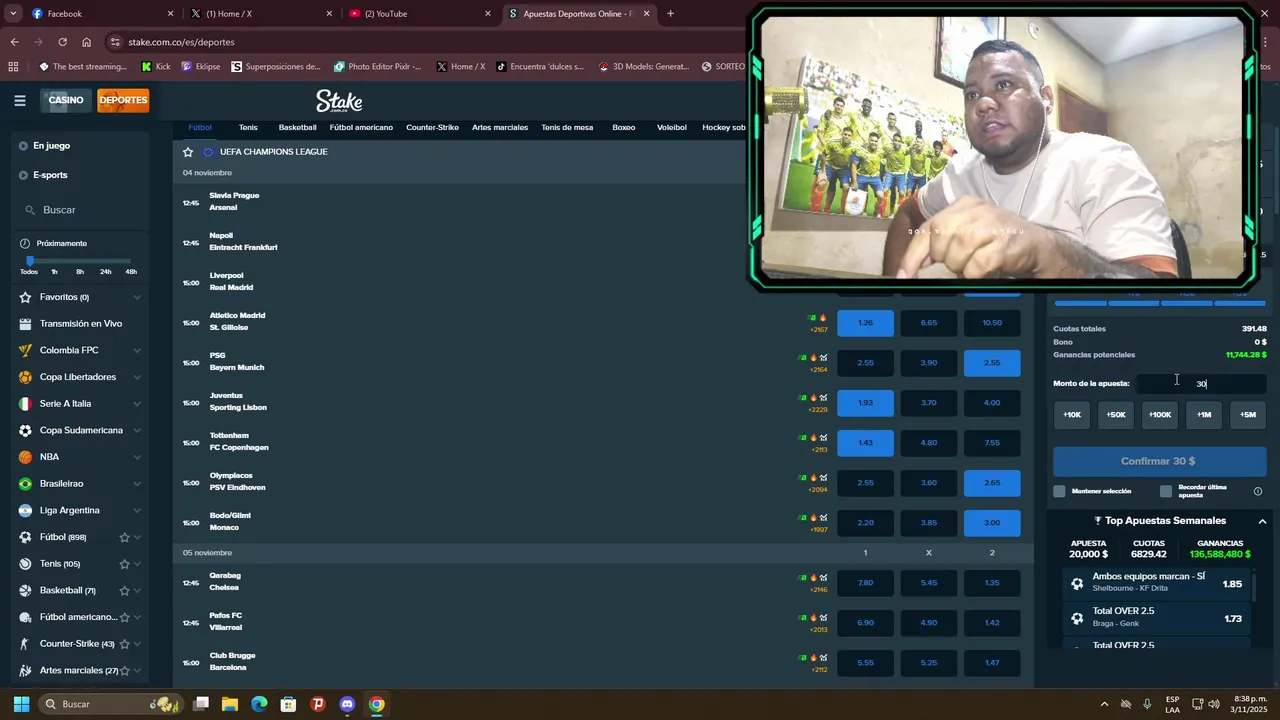Screen dimensions: 1280x720
Task: Expand the Liga Argentina chevron
Action: [x=137, y=510]
